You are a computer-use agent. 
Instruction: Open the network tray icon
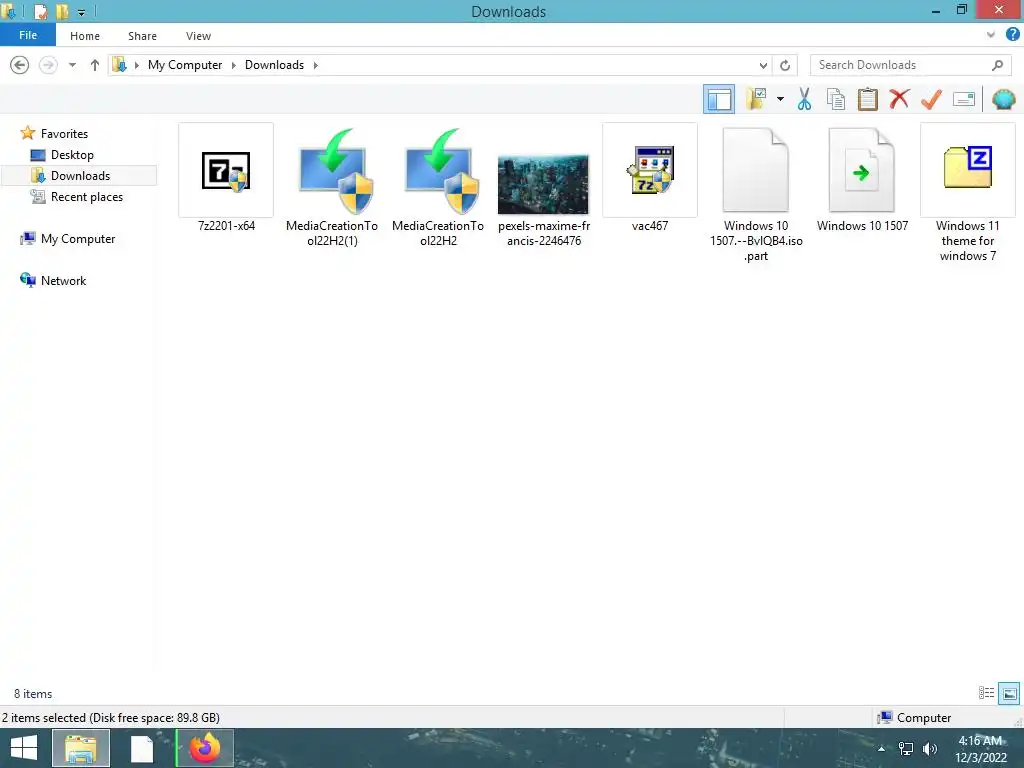[x=906, y=749]
